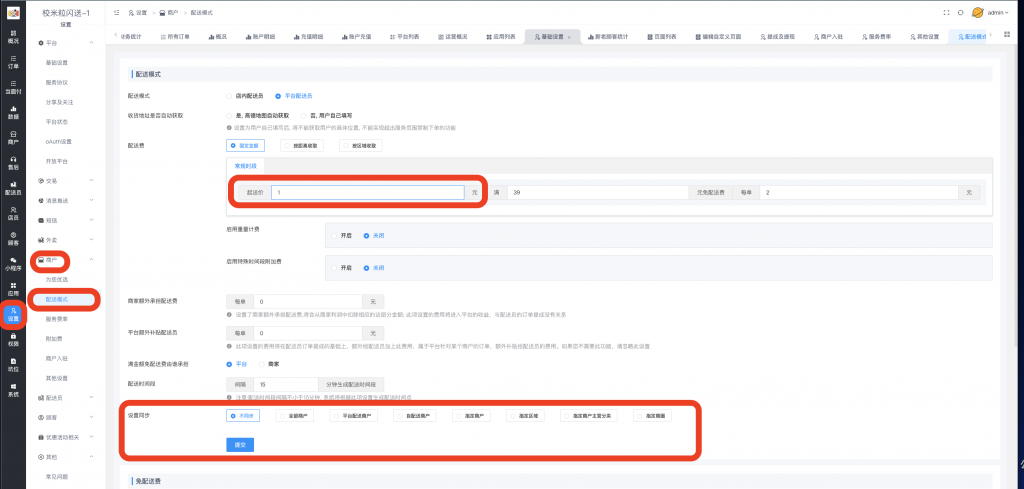Screen dimensions: 1024x489
Task: Choose 是, 高德地图自动获取 radio option
Action: coord(229,116)
